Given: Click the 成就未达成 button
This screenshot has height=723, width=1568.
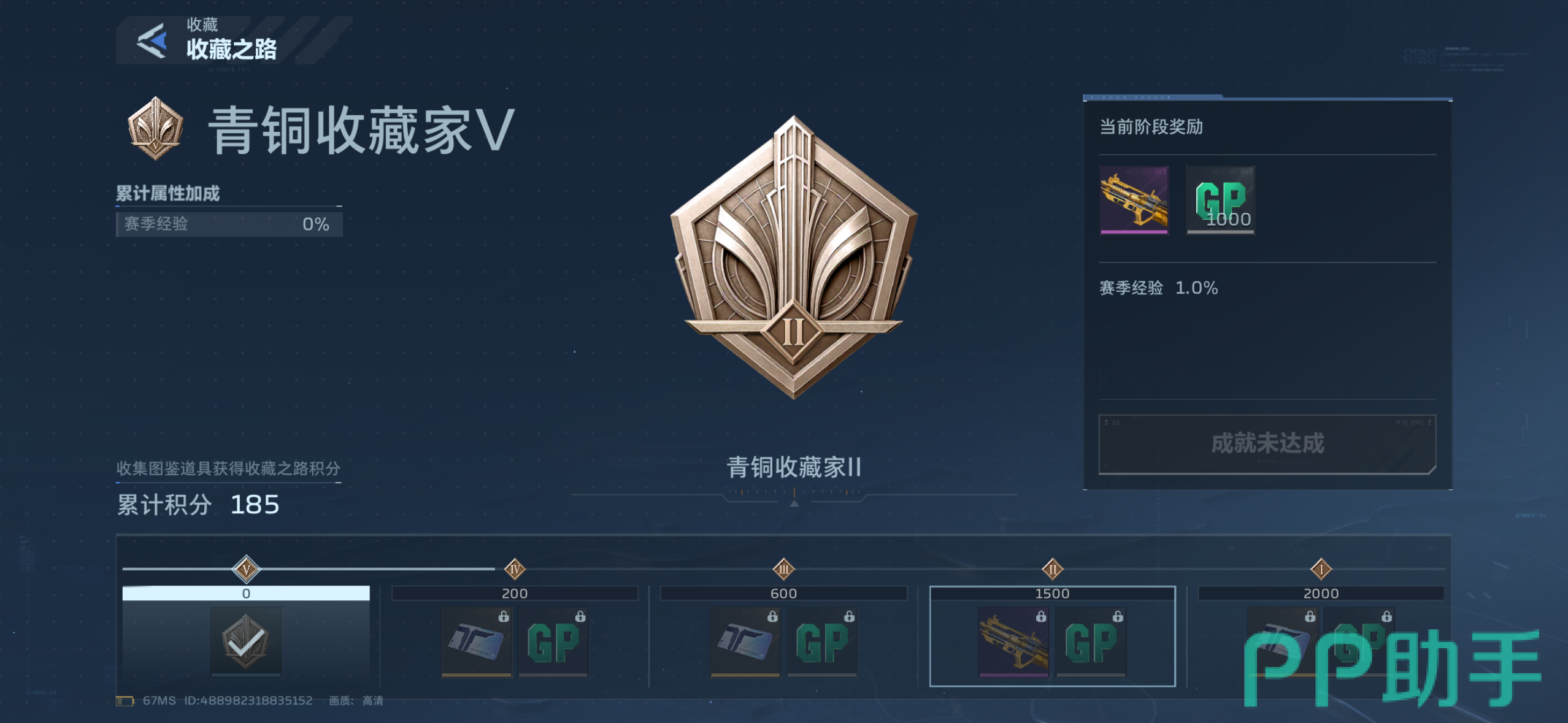Looking at the screenshot, I should point(1267,444).
